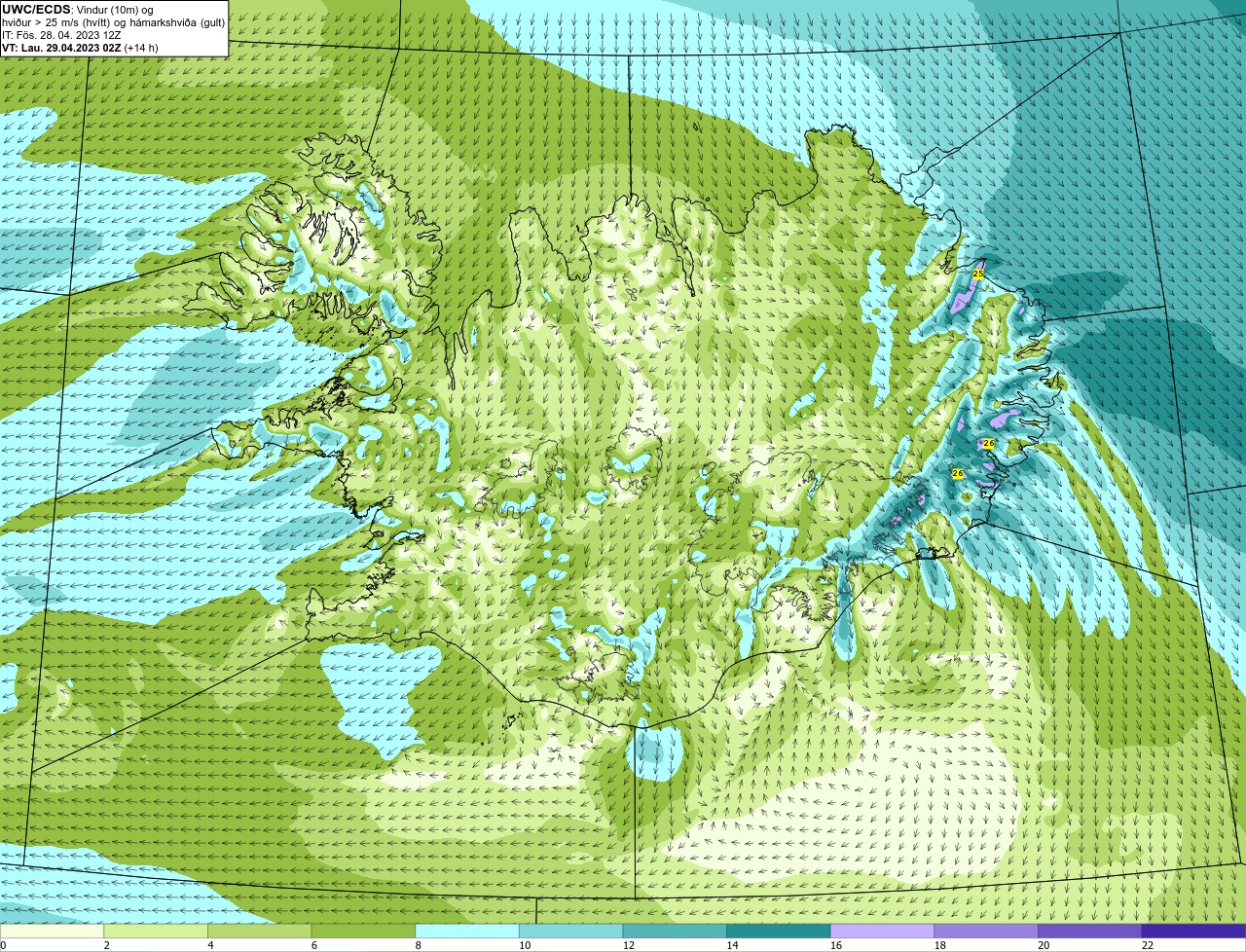Click the 'VT: Lau. 29.04.2023 02Z (+14 h)' line
The width and height of the screenshot is (1246, 952).
pyautogui.click(x=80, y=48)
